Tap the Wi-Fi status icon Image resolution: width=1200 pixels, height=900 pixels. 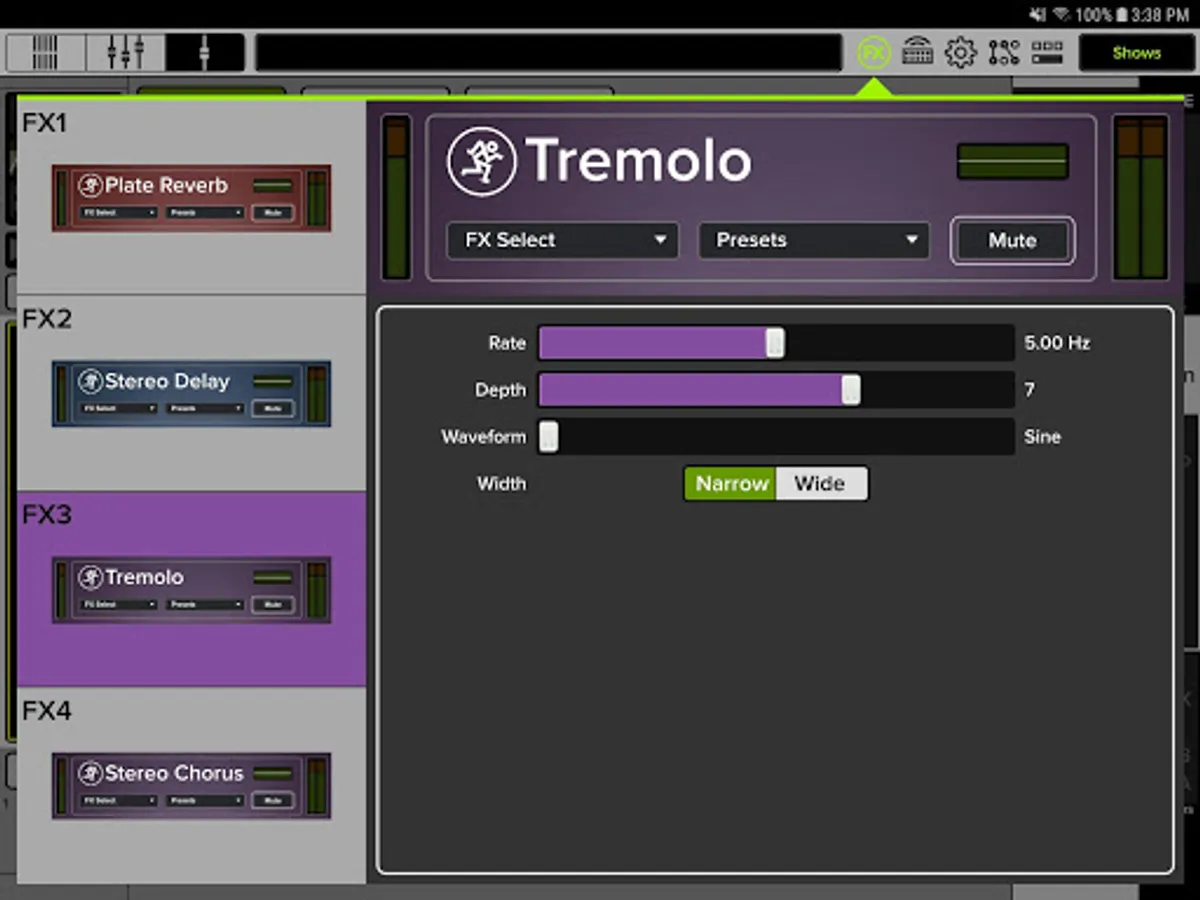pyautogui.click(x=1063, y=15)
